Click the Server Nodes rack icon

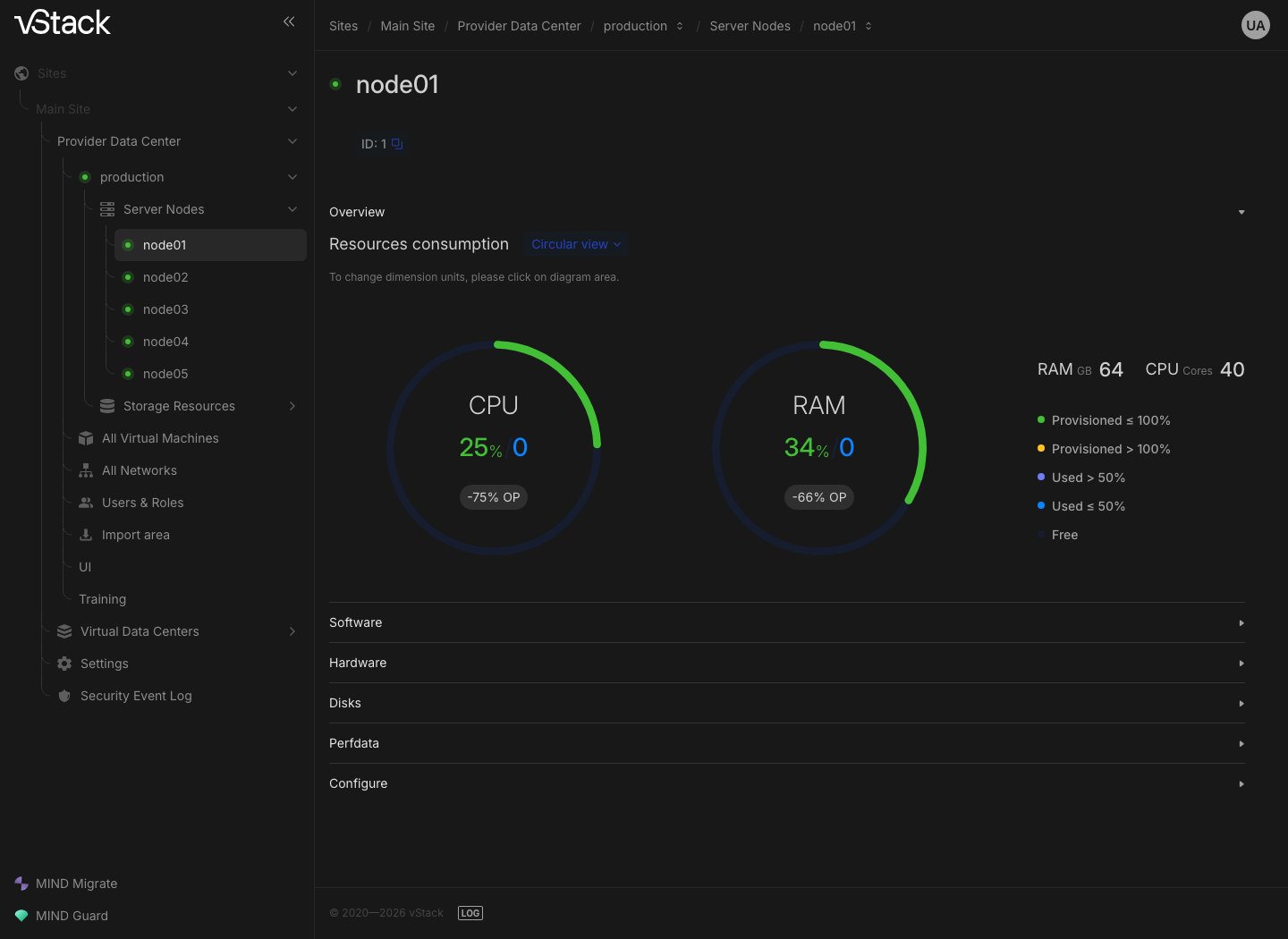tap(107, 209)
